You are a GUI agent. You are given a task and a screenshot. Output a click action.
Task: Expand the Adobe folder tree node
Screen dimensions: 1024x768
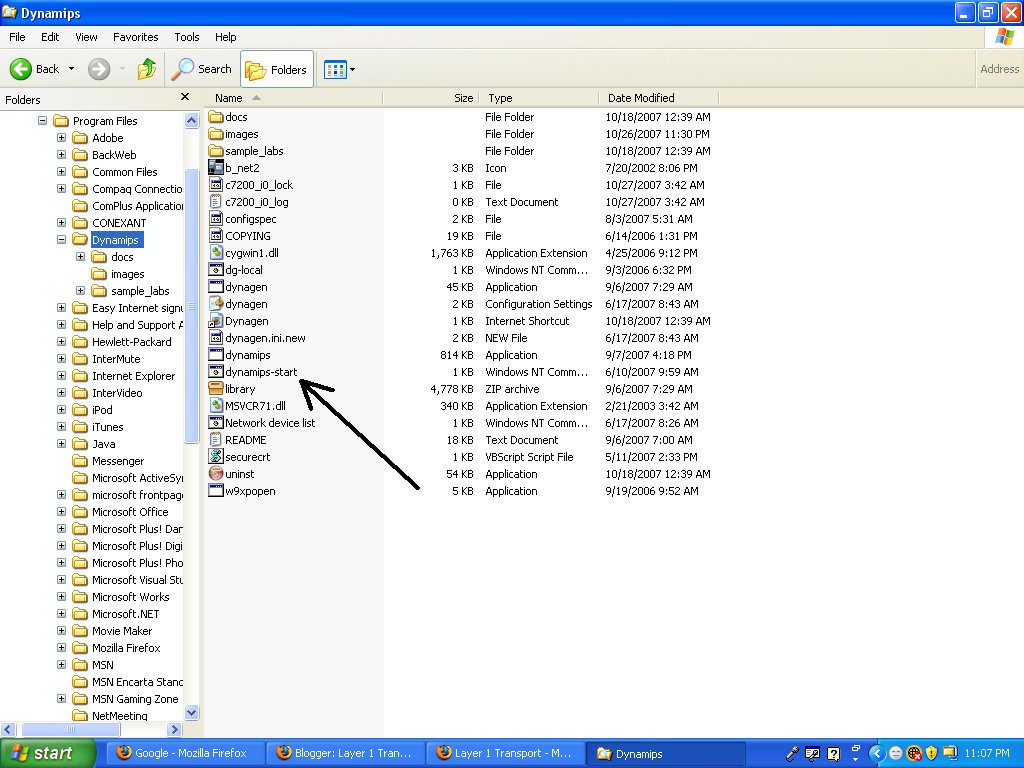point(61,138)
